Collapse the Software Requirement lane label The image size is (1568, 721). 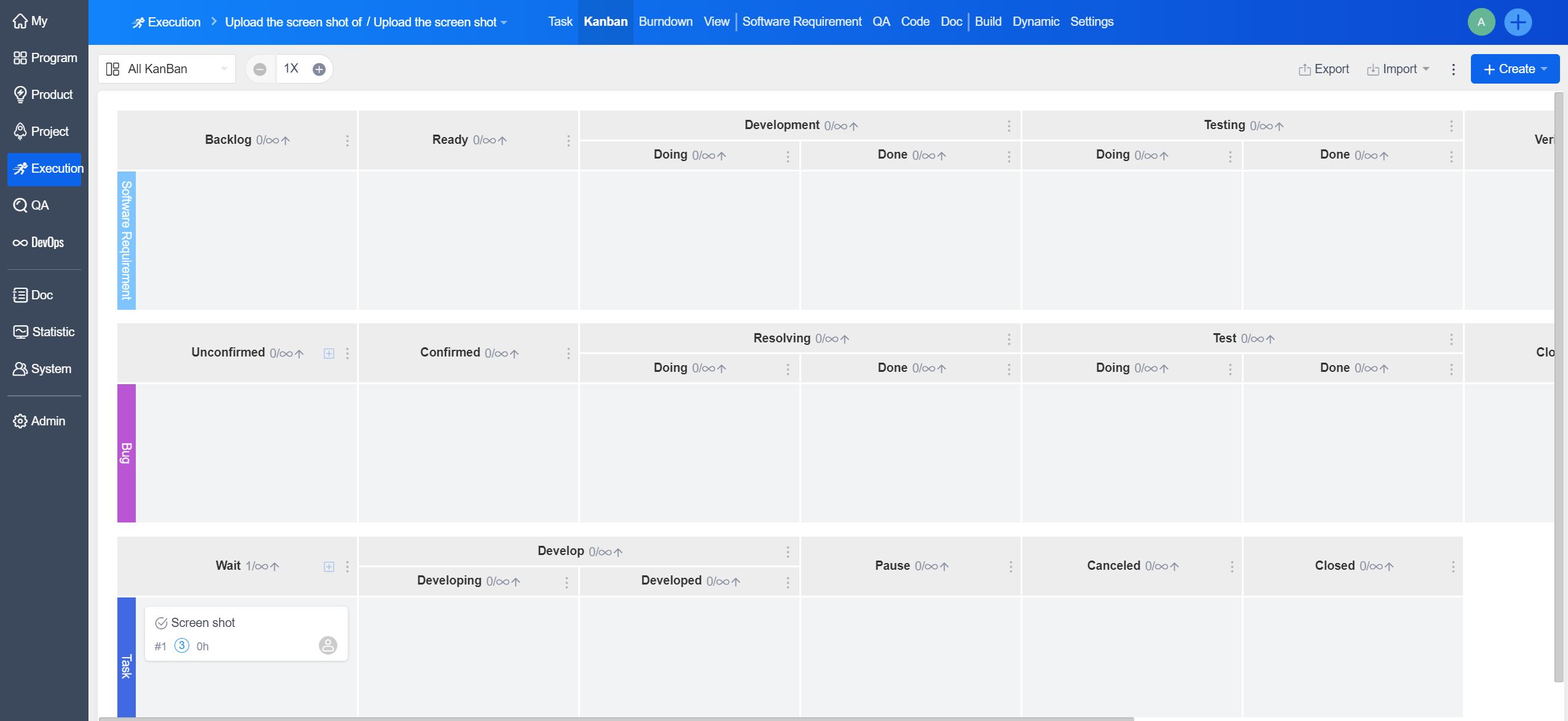point(127,240)
